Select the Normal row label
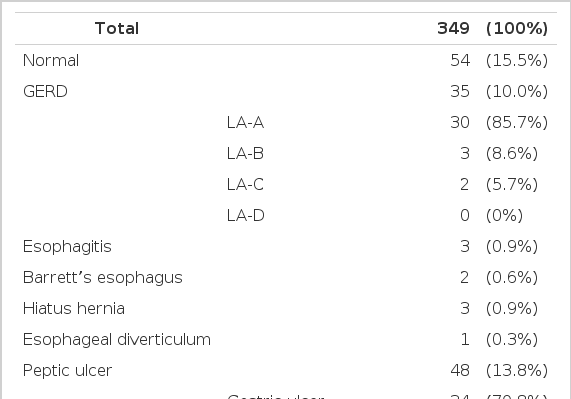Screen dimensions: 571x399 pyautogui.click(x=51, y=60)
